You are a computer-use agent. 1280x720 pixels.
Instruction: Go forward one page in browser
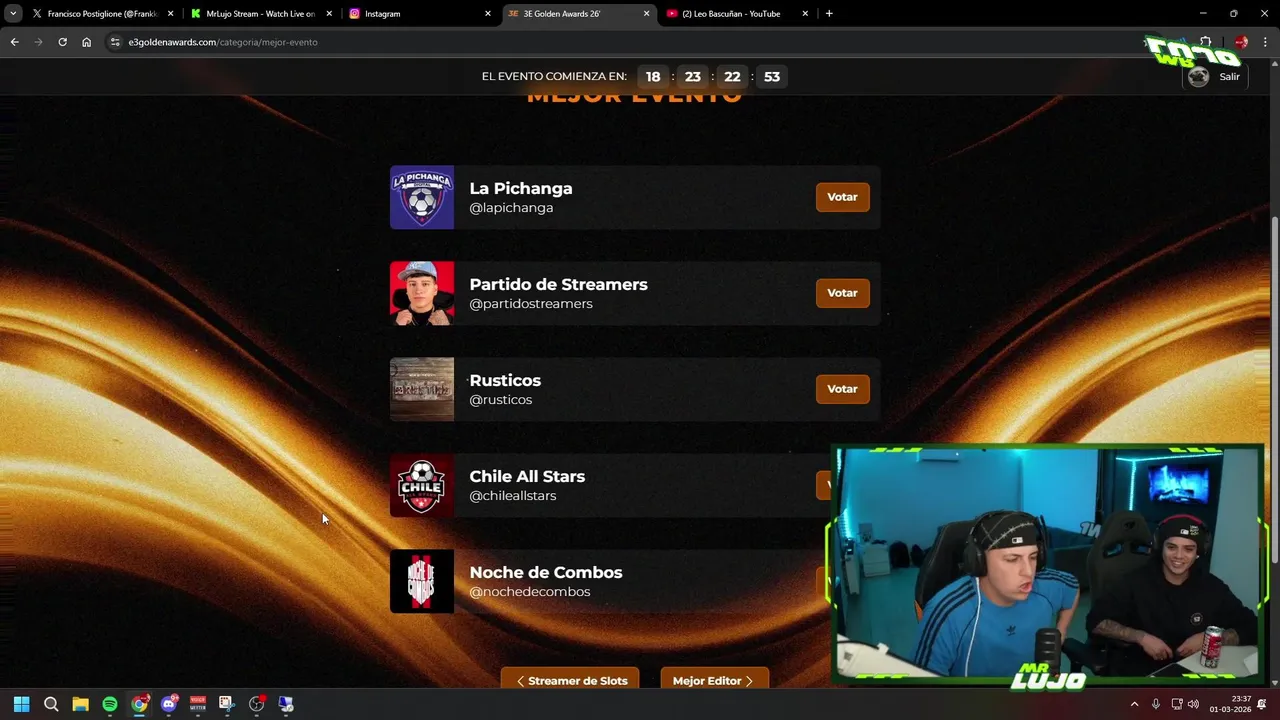(x=38, y=42)
